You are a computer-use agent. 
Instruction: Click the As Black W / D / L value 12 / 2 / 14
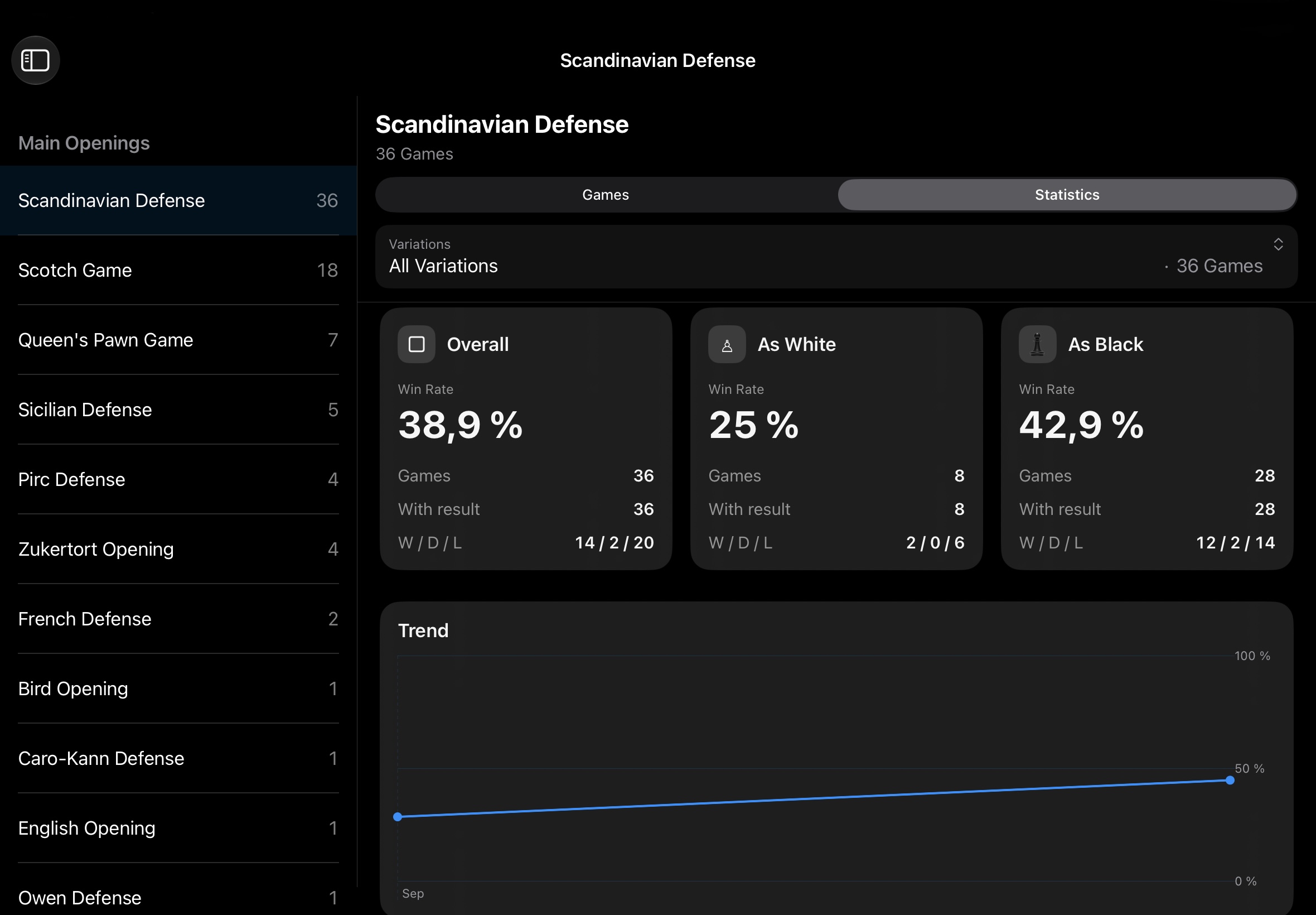[x=1236, y=542]
